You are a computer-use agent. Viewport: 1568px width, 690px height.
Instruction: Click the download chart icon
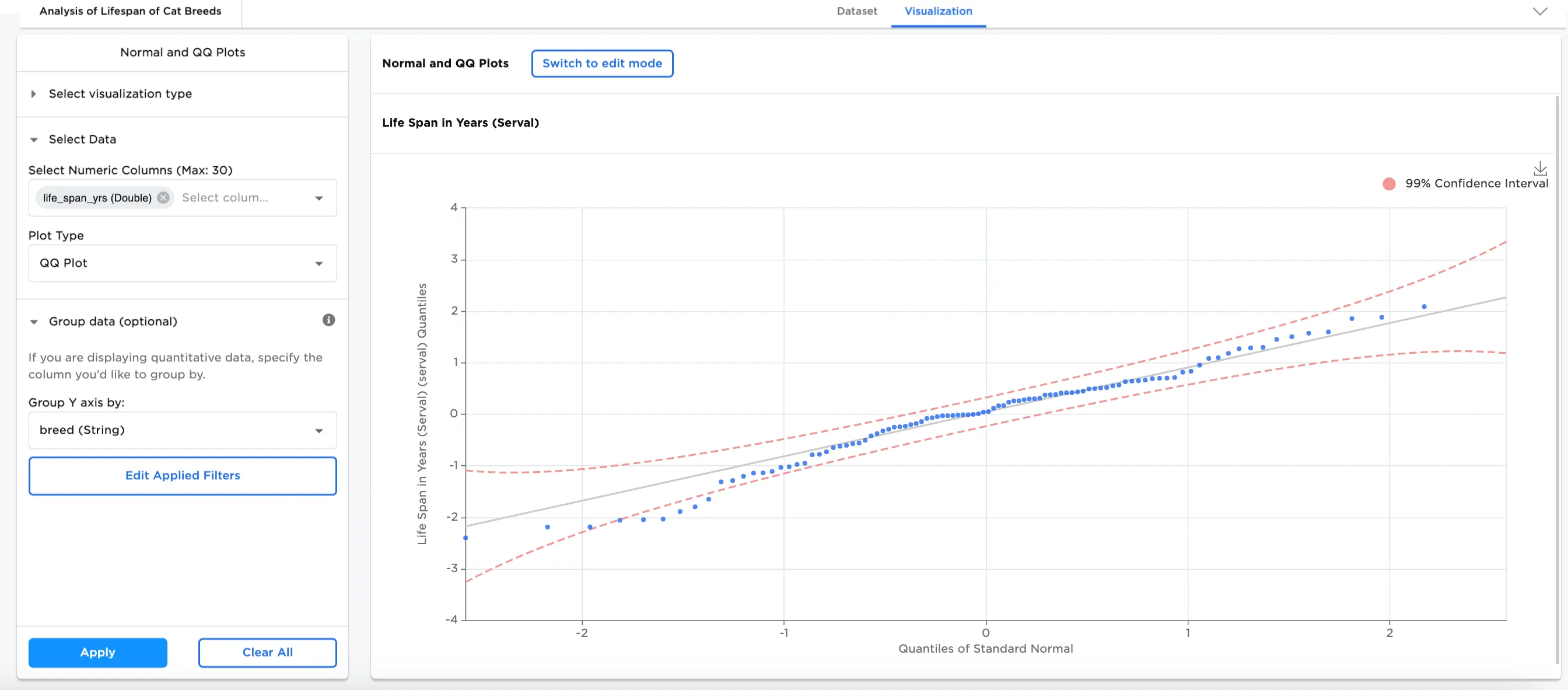tap(1539, 168)
